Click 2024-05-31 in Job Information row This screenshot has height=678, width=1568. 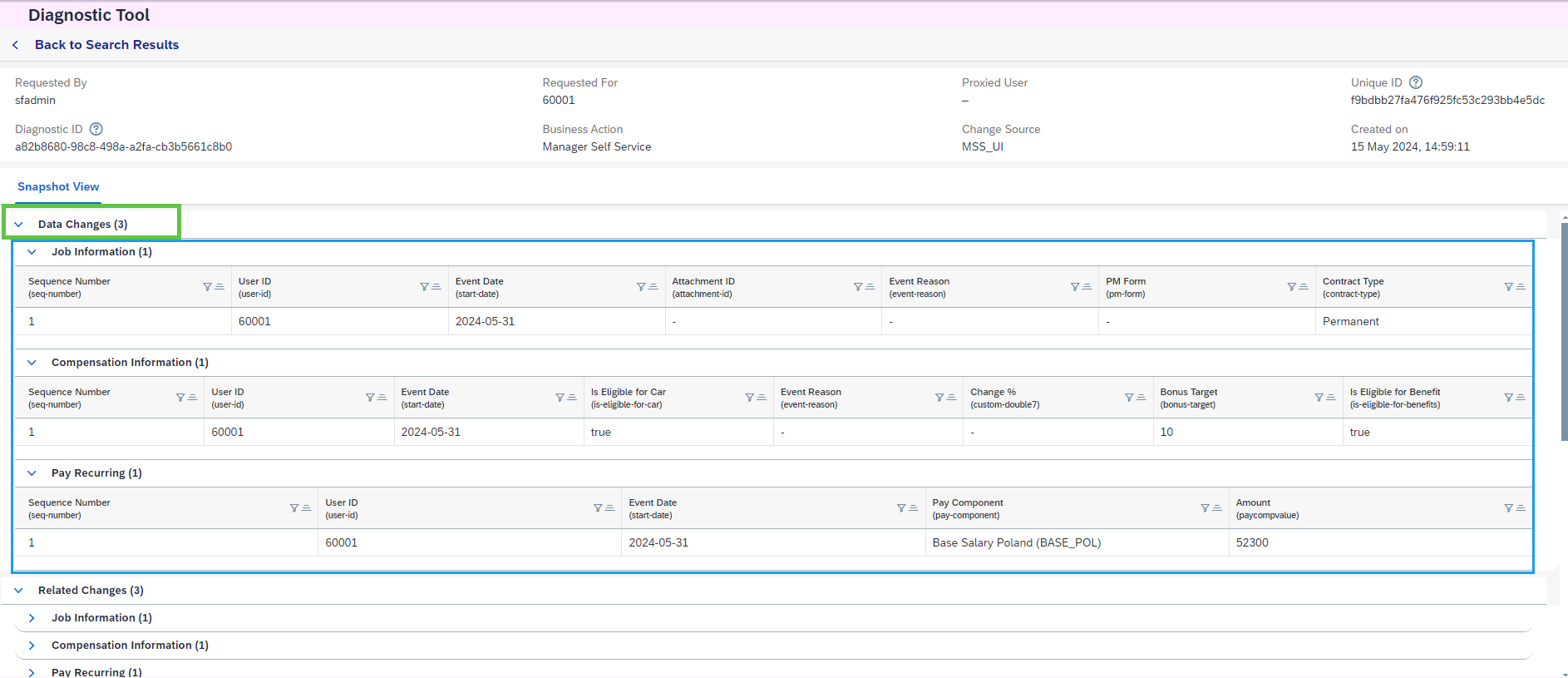[486, 322]
